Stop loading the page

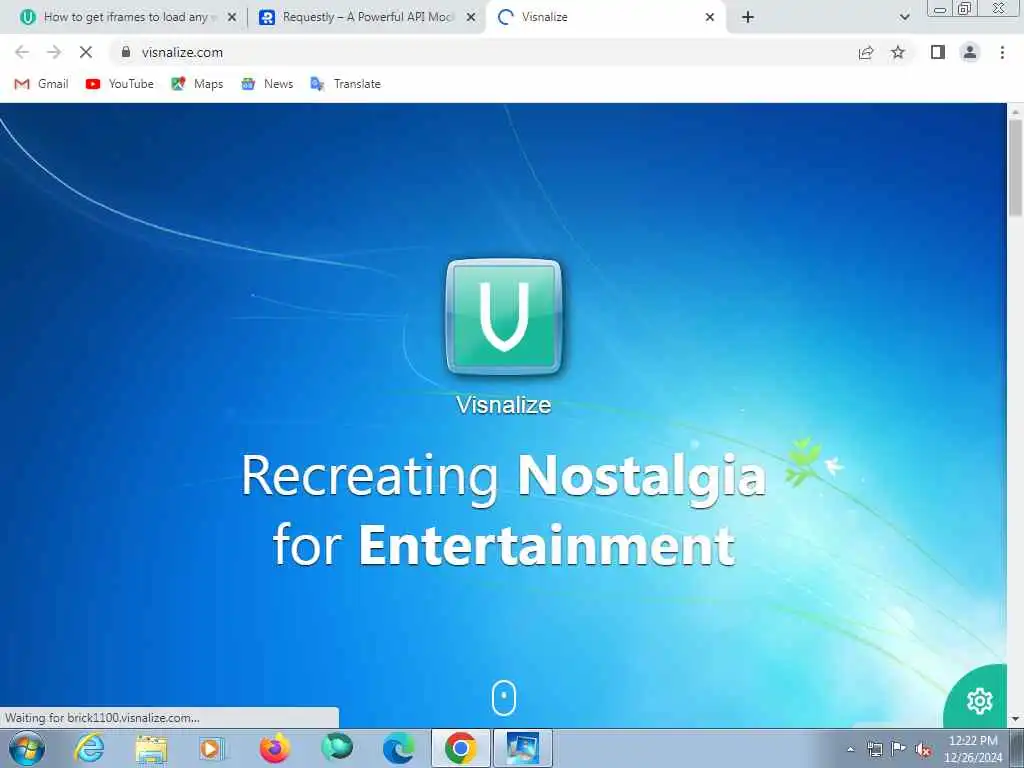pyautogui.click(x=86, y=52)
